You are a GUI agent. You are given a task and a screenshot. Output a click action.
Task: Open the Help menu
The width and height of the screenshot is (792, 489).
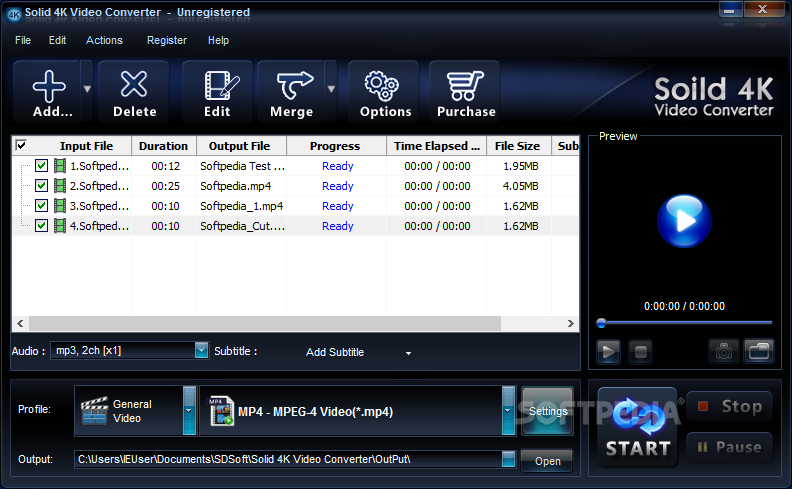pyautogui.click(x=218, y=40)
